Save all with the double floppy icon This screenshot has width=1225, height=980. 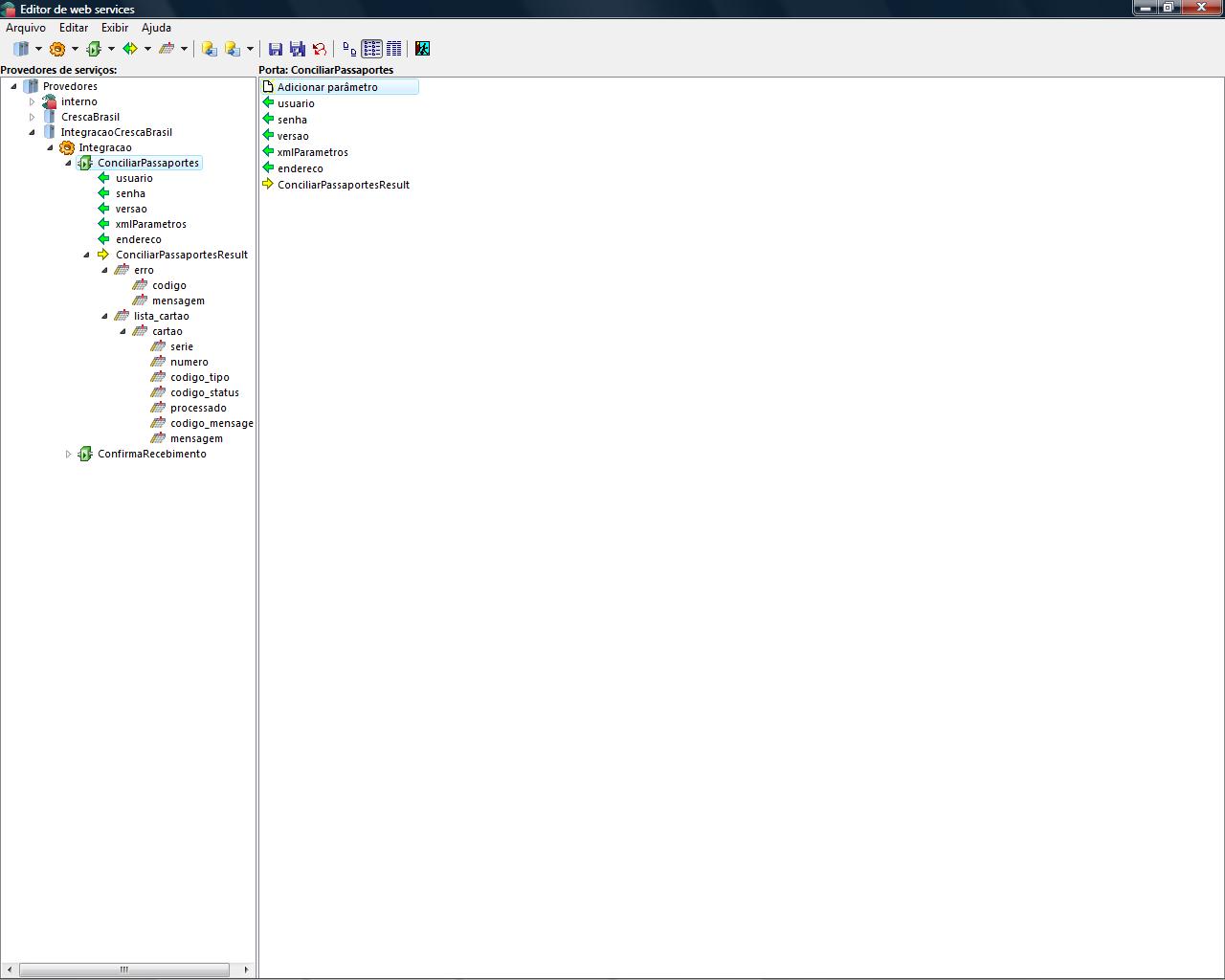pos(298,49)
